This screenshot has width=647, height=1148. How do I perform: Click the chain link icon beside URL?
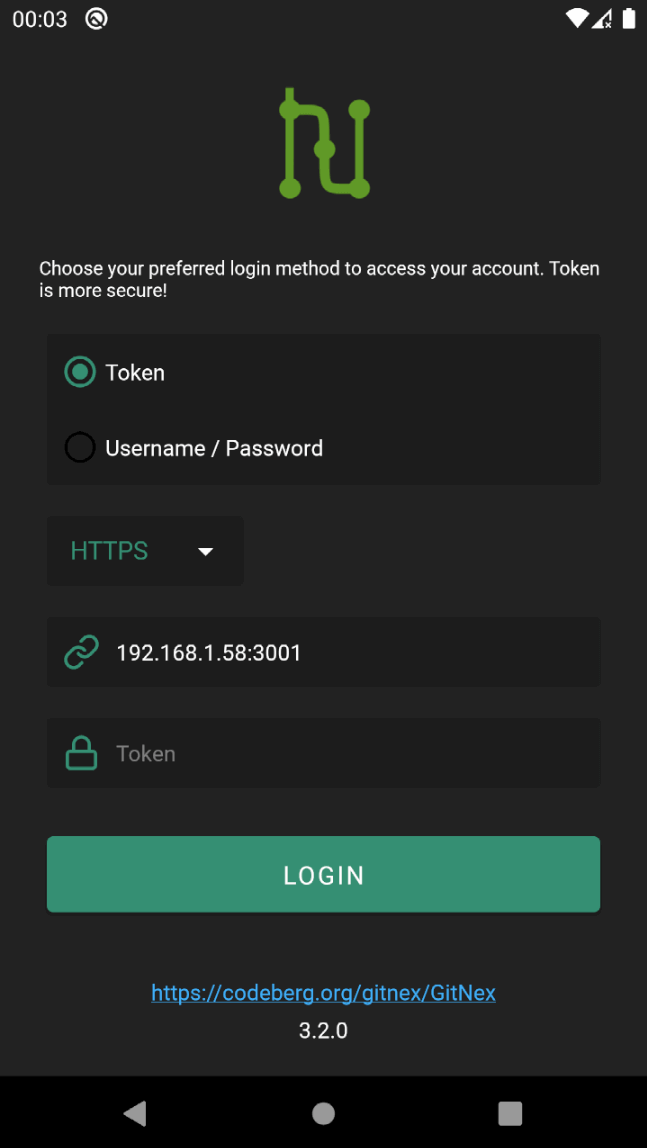(x=81, y=652)
